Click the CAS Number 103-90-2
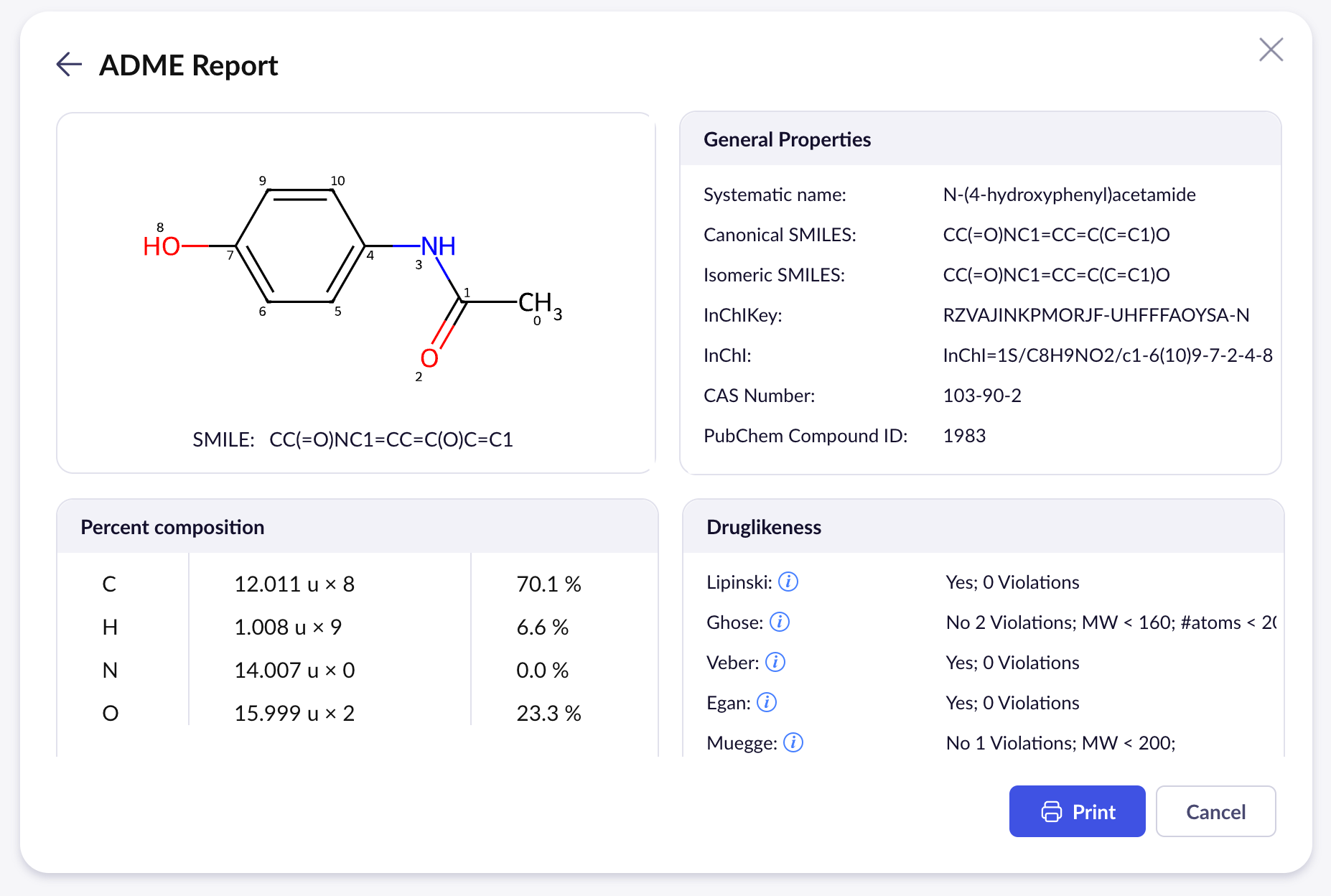 pos(981,396)
